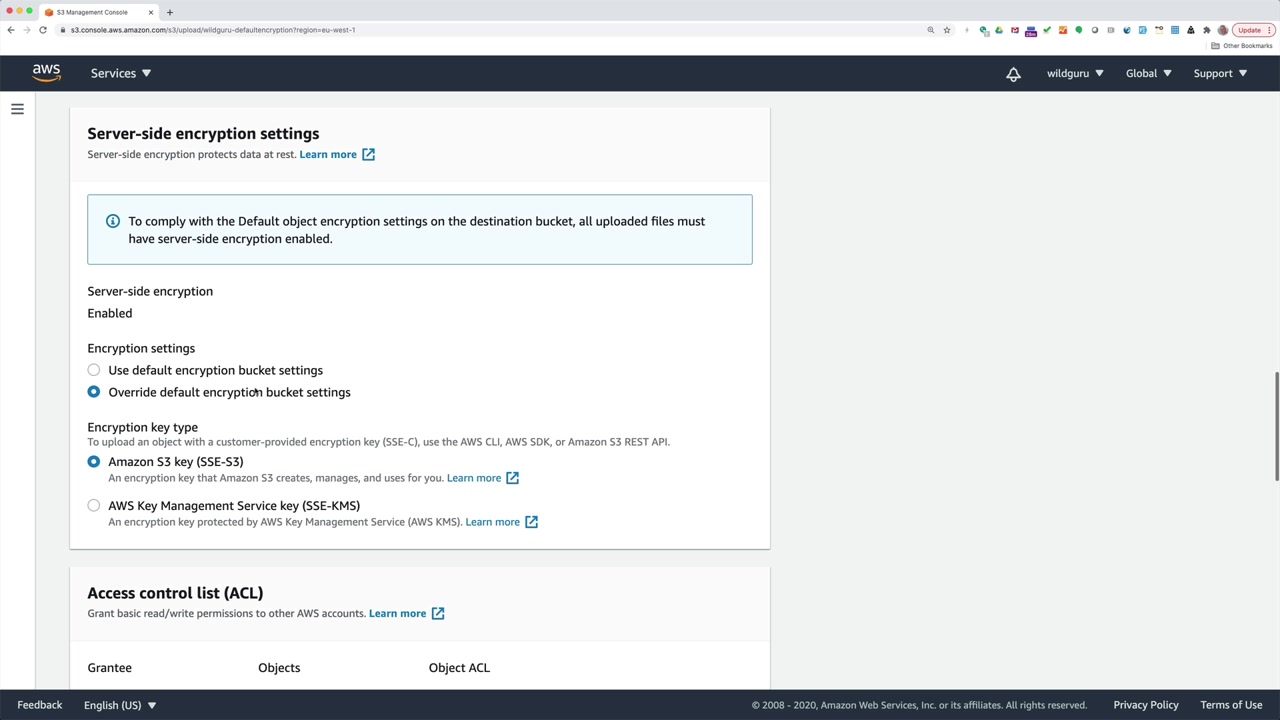Screen dimensions: 1280x720
Task: Click the Grantee column header
Action: (110, 668)
